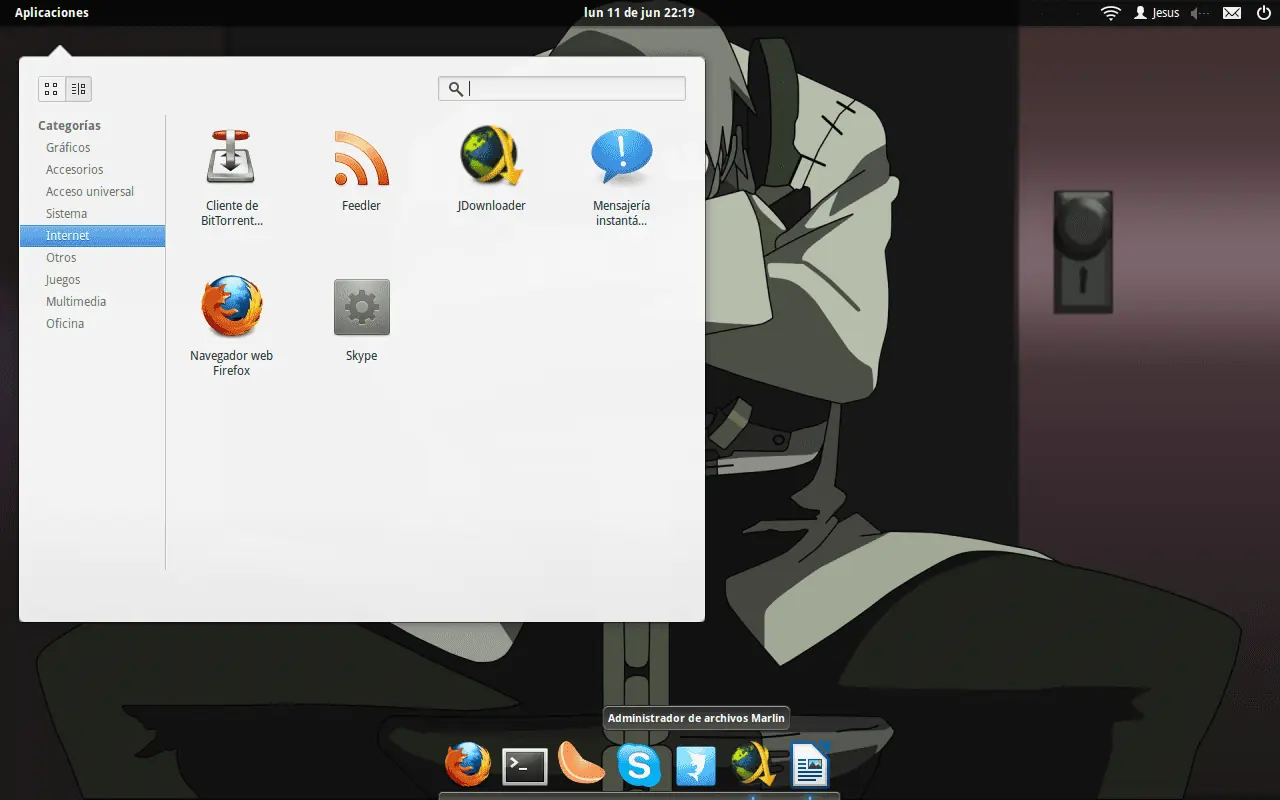1280x800 pixels.
Task: Click the Firefox icon in the dock
Action: [x=468, y=766]
